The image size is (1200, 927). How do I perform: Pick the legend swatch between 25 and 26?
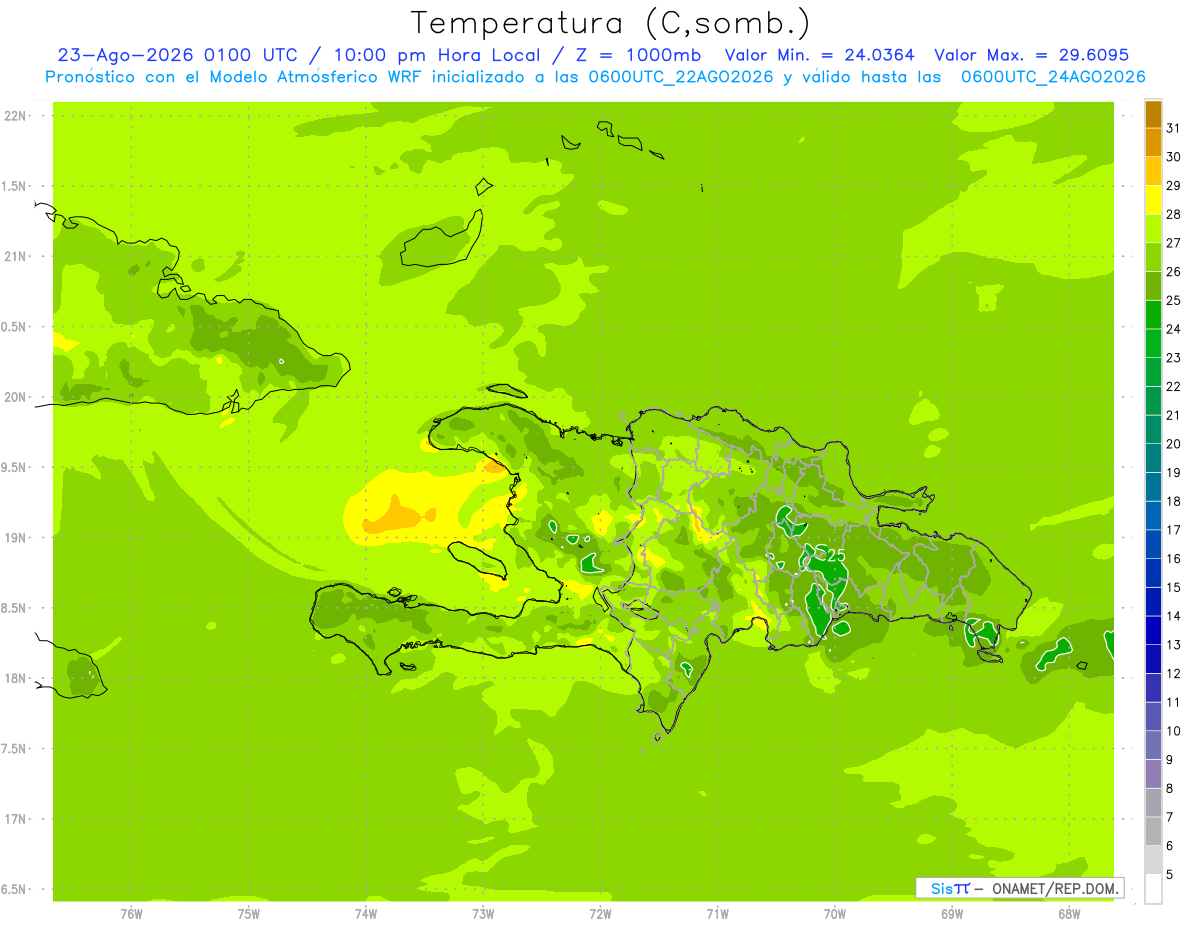[x=1153, y=286]
